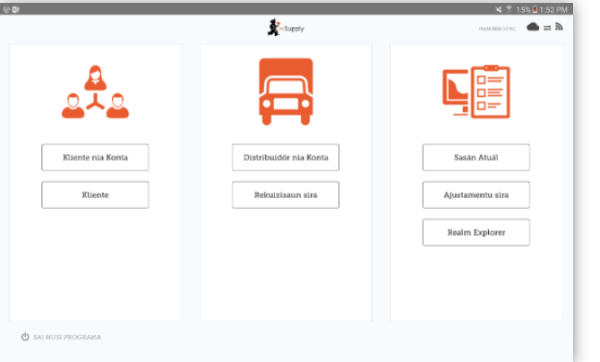This screenshot has height=362, width=600.
Task: Open Kliente nia Konta
Action: click(x=95, y=157)
